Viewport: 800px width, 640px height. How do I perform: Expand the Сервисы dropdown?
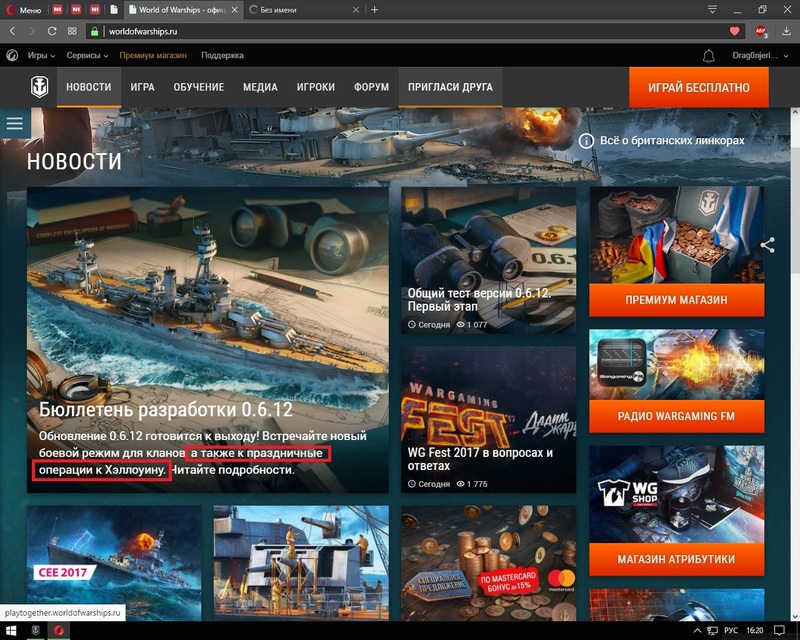coord(87,55)
